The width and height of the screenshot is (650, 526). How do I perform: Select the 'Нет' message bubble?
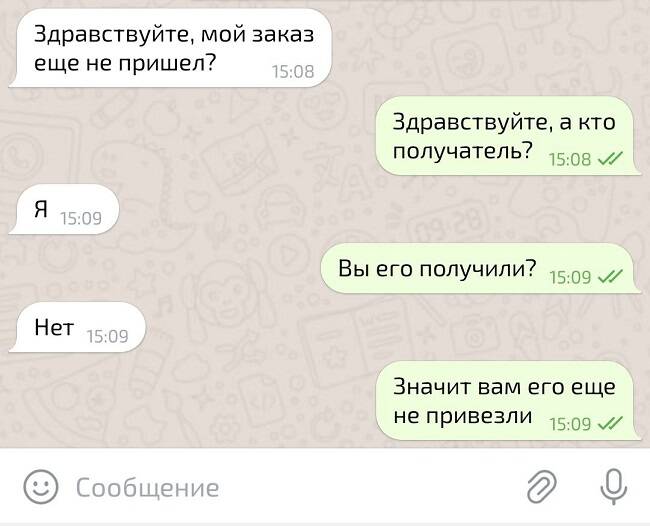click(x=78, y=327)
